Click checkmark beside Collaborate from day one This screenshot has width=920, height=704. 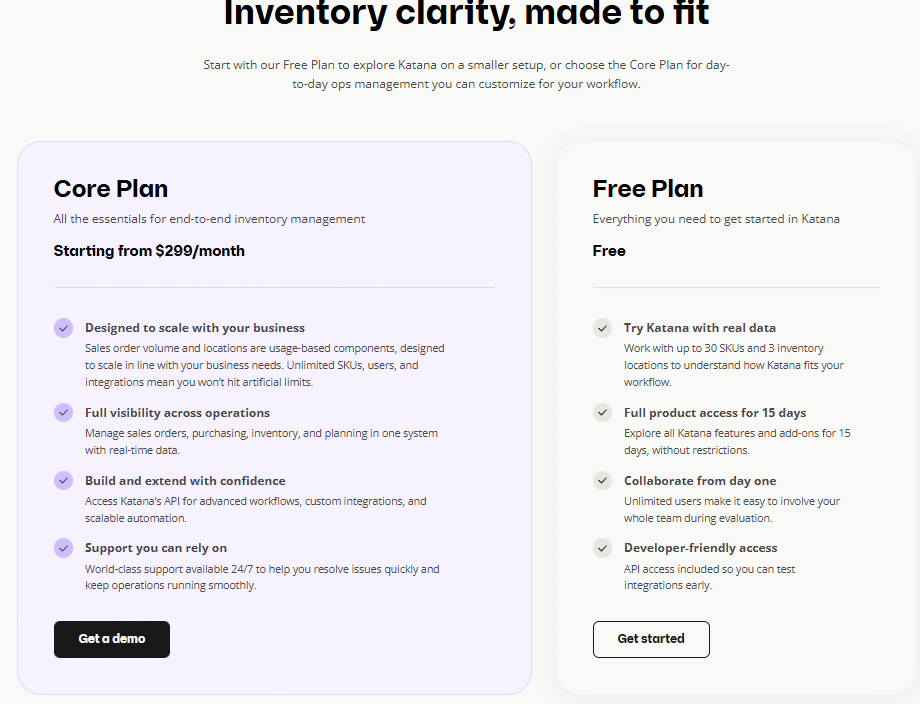coord(602,481)
